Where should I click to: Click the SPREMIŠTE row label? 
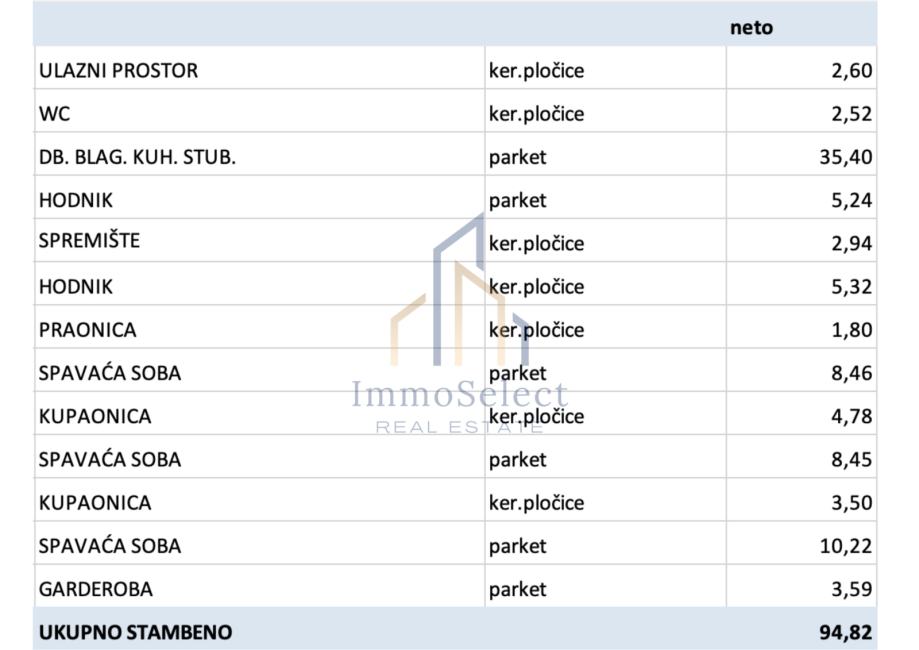click(x=89, y=241)
